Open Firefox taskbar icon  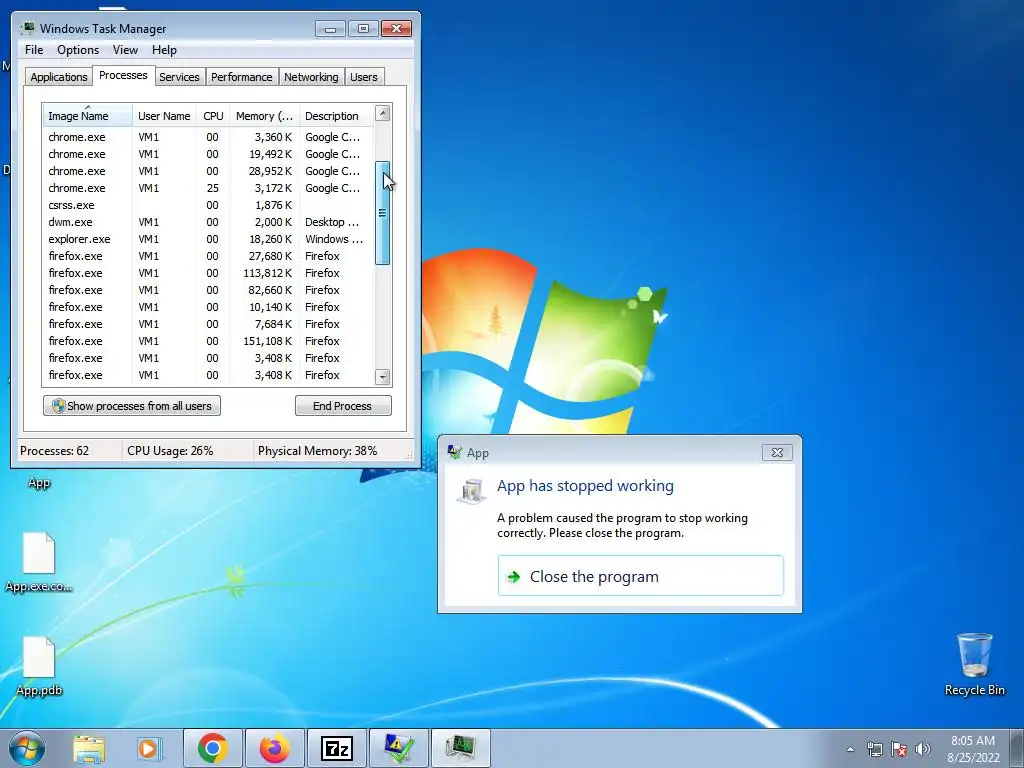275,748
